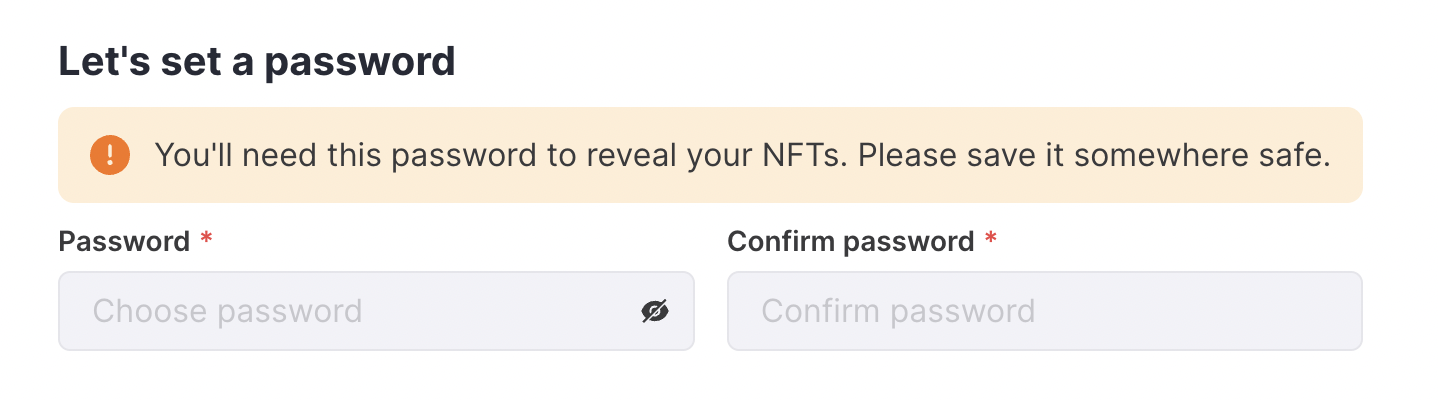Screen dimensions: 1438x400
Task: Select the greyed "Confirm password" placeholder text
Action: pyautogui.click(x=898, y=311)
